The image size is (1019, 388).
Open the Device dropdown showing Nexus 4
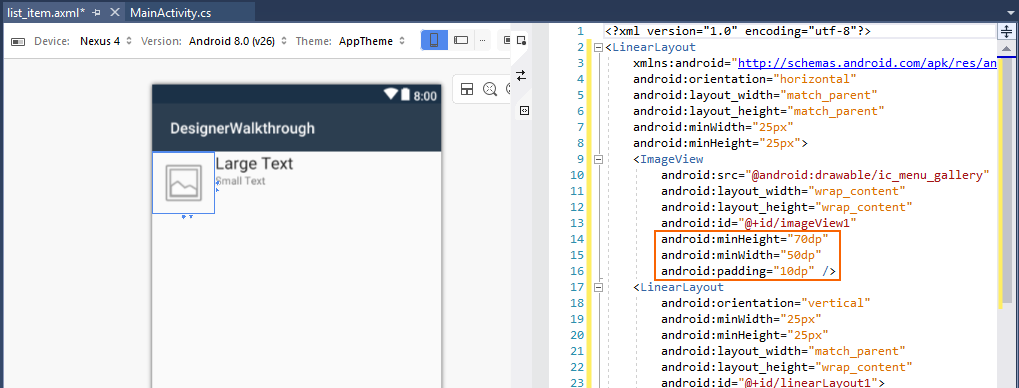tap(105, 41)
